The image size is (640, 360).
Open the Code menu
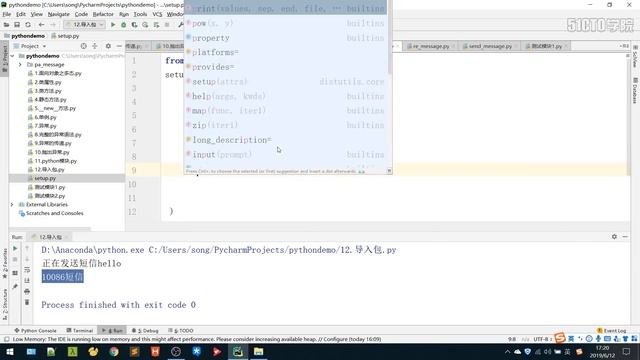click(81, 14)
